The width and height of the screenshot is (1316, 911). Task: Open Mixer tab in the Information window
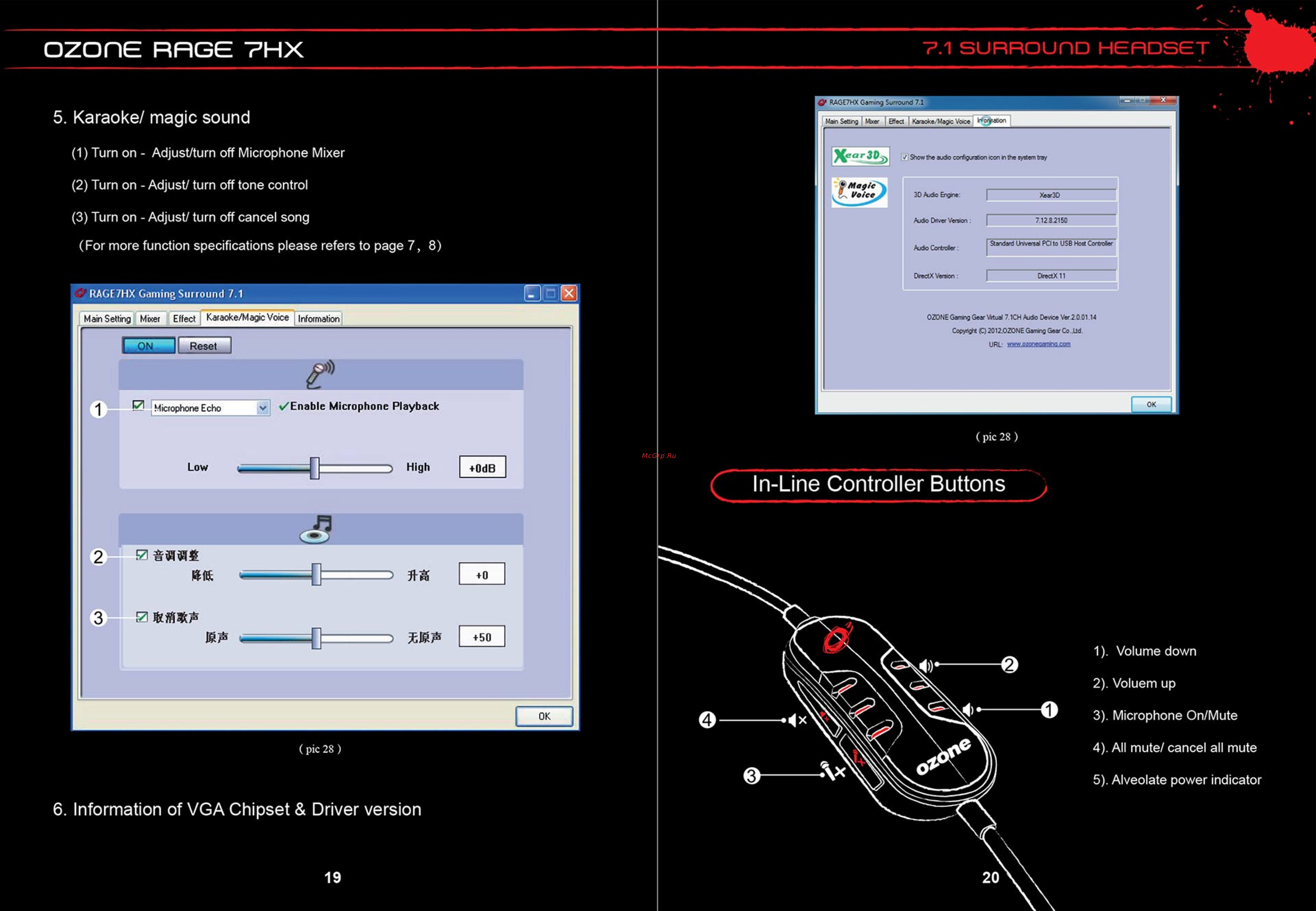(x=872, y=122)
